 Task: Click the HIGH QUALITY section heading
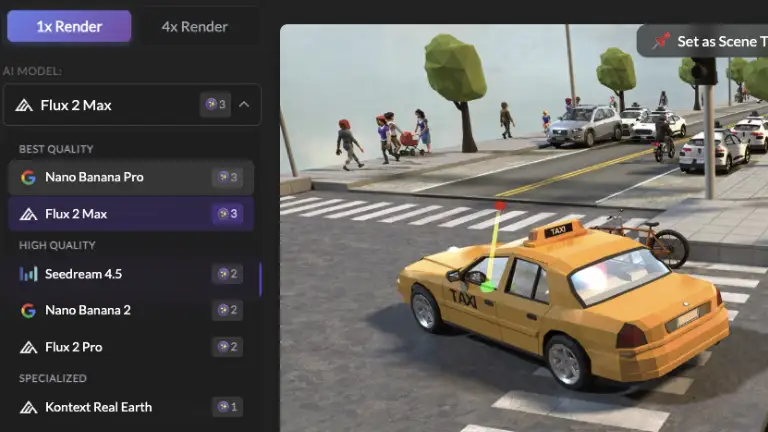(x=57, y=245)
